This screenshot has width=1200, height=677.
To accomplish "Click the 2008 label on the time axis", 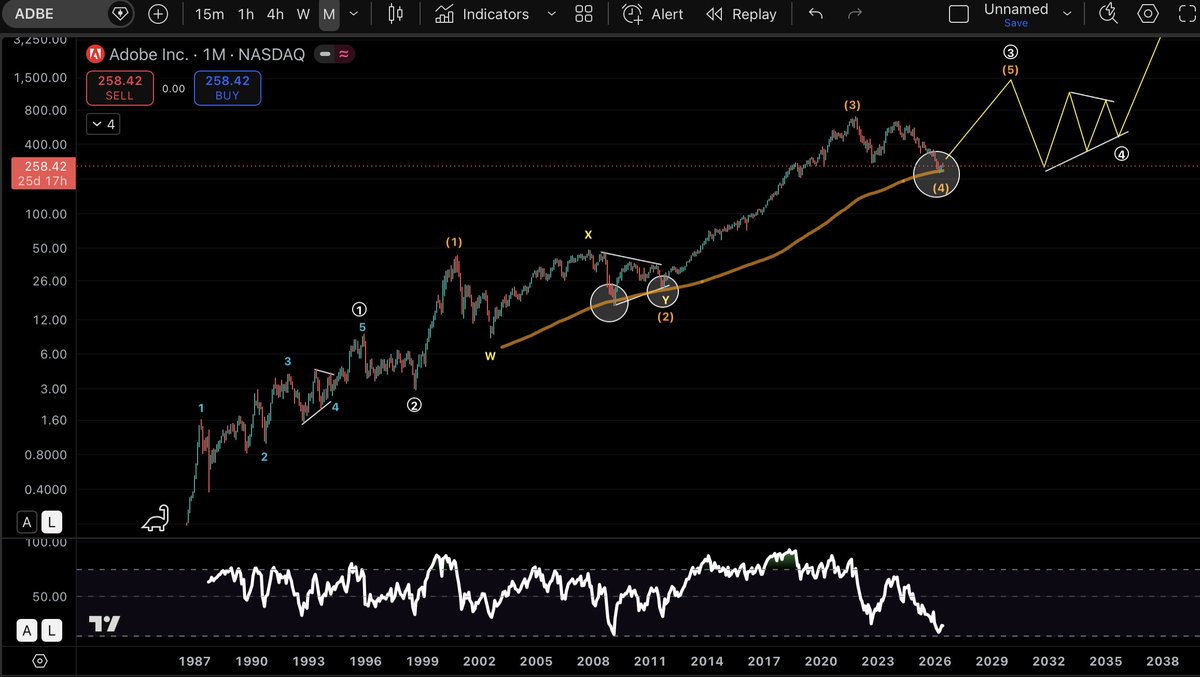I will click(x=593, y=661).
